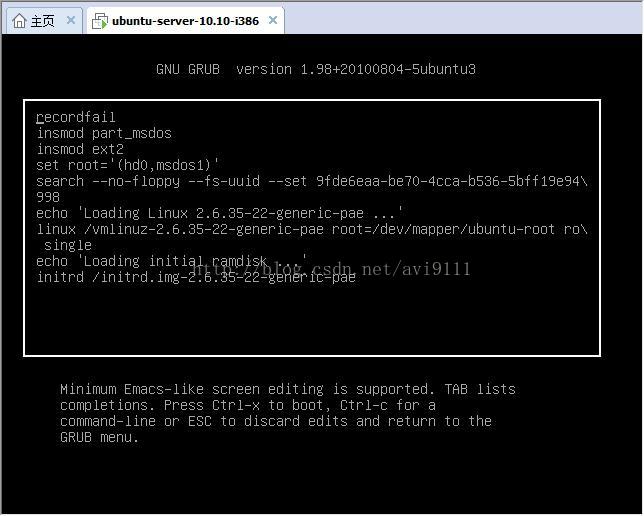Click the 'linux /vmlinuz-2.6.35-22-generic-pae' line
The height and width of the screenshot is (516, 644).
point(312,229)
